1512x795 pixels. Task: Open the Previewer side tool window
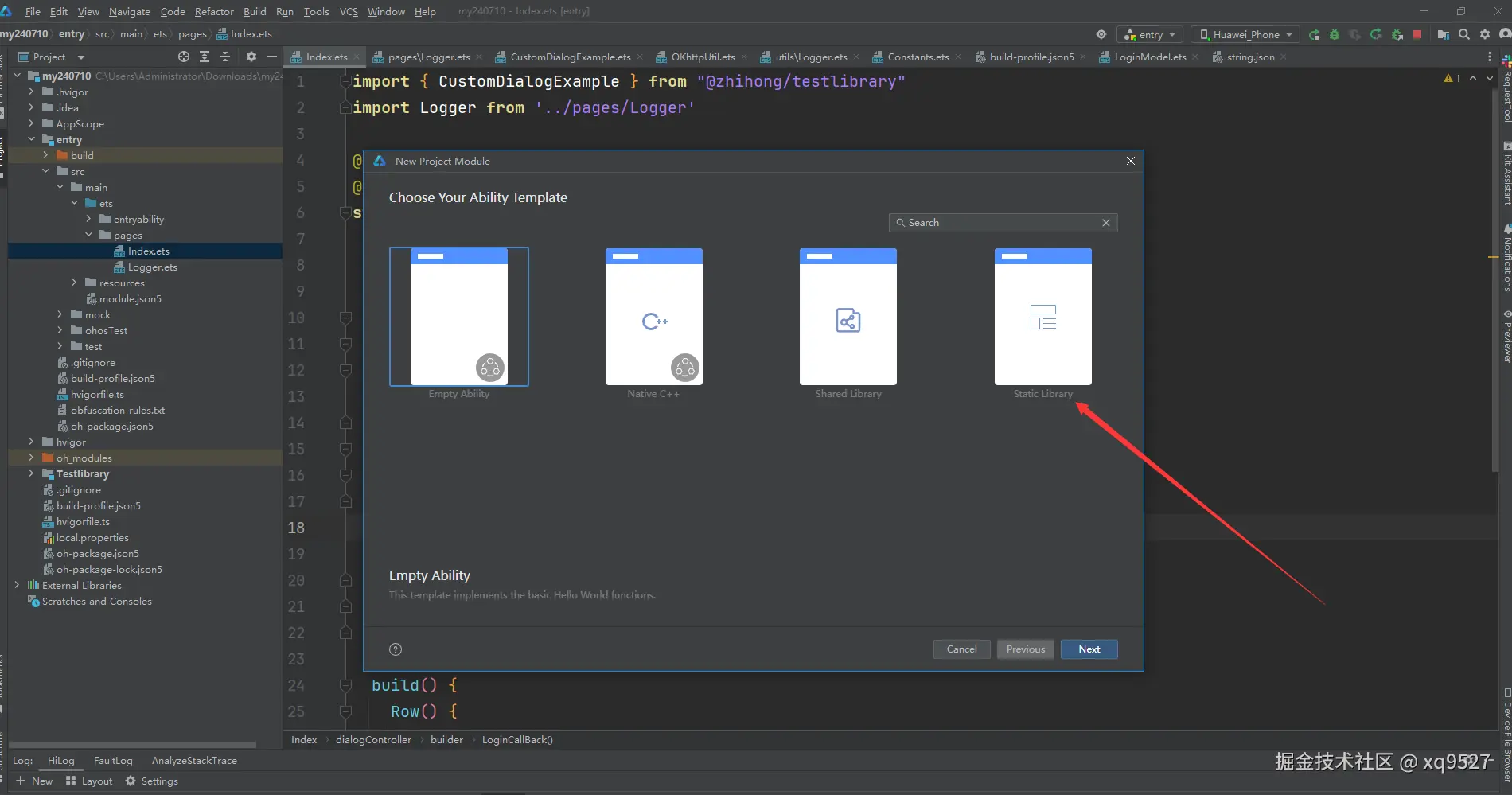pyautogui.click(x=1506, y=338)
